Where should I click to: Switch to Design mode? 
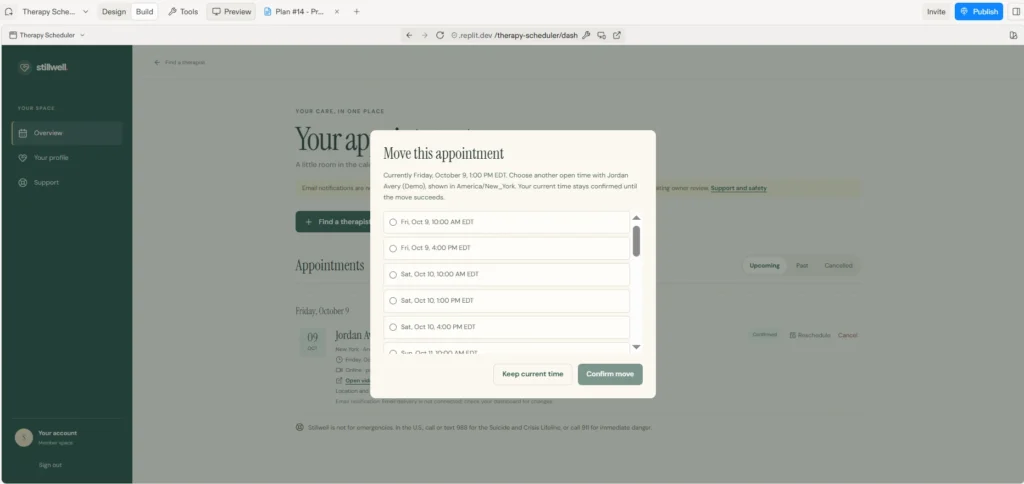pyautogui.click(x=114, y=12)
